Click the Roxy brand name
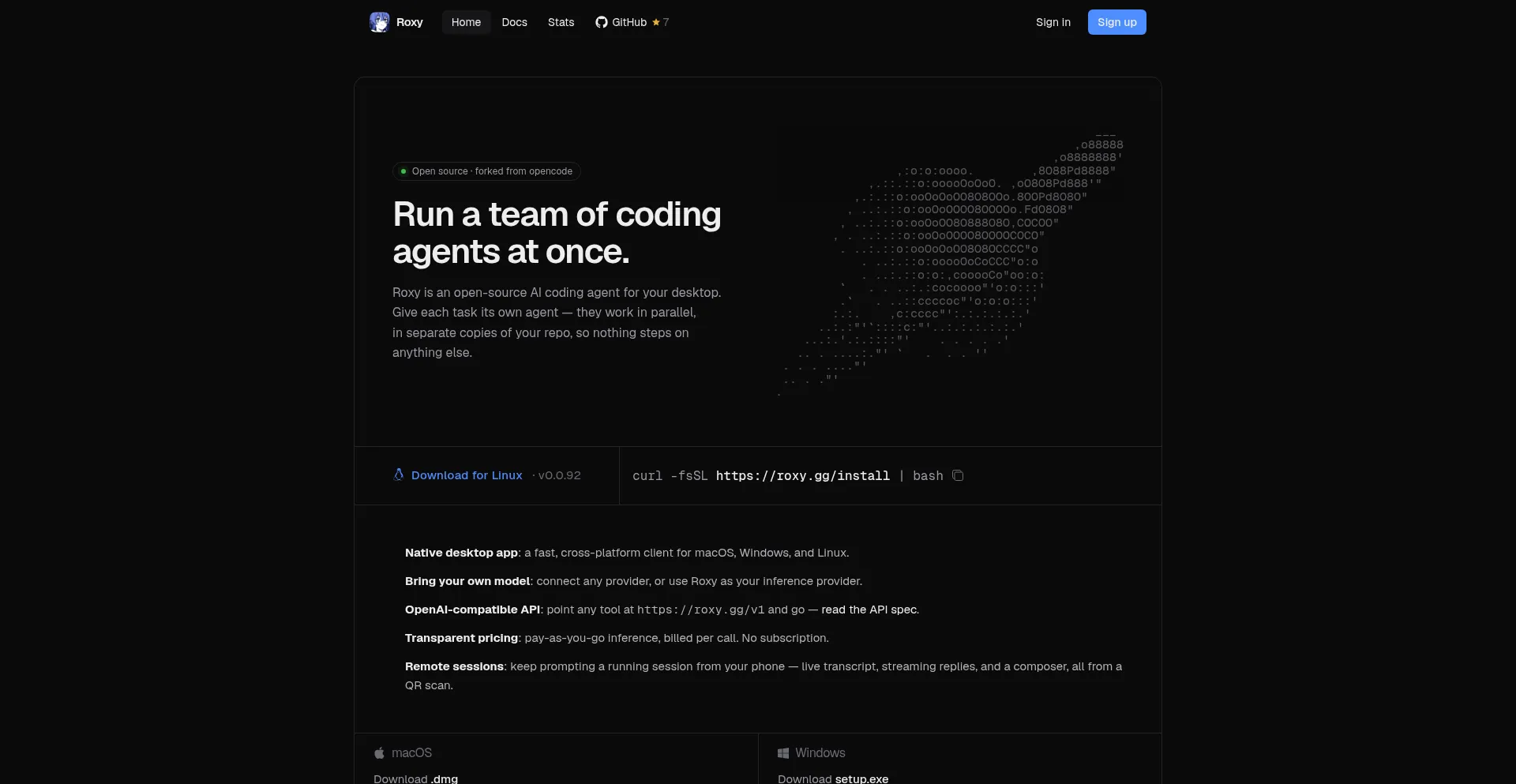The image size is (1516, 784). tap(410, 22)
